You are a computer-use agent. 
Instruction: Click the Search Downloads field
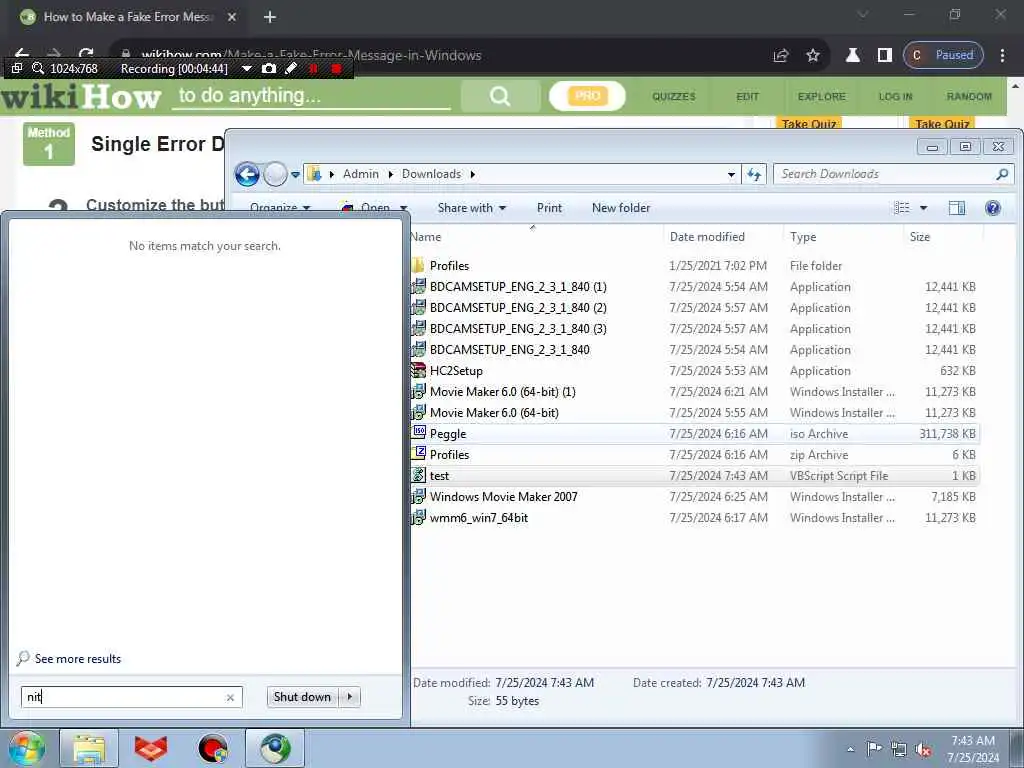893,174
